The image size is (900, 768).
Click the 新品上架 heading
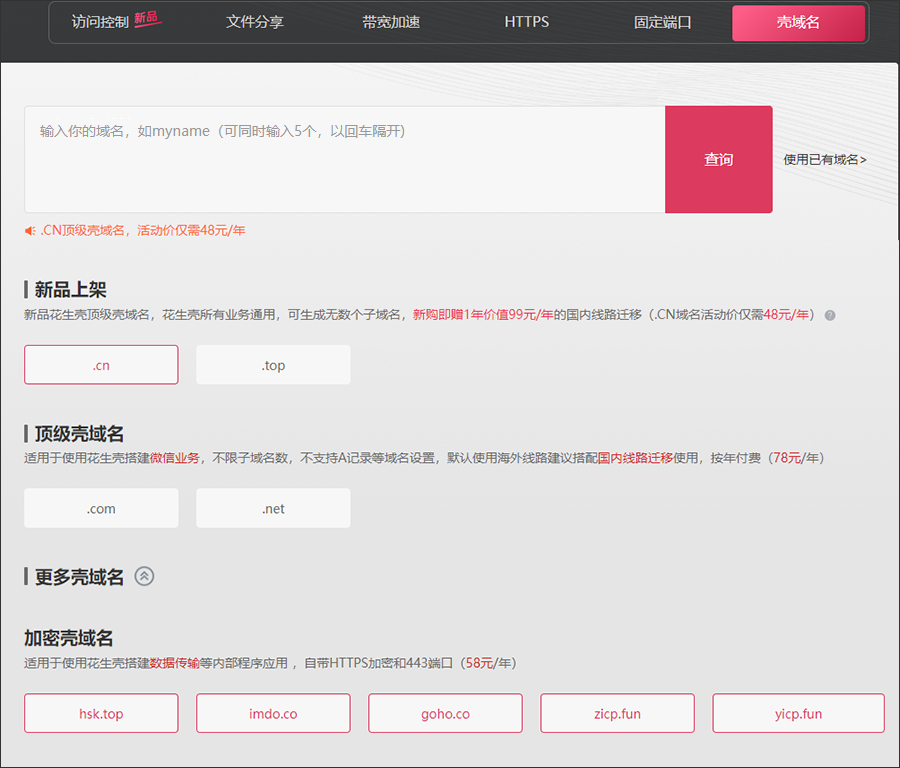pyautogui.click(x=71, y=290)
